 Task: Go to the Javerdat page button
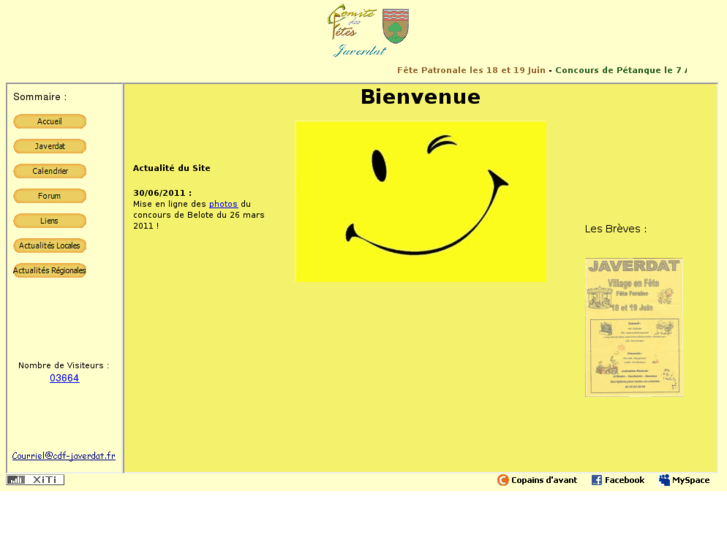coord(50,146)
